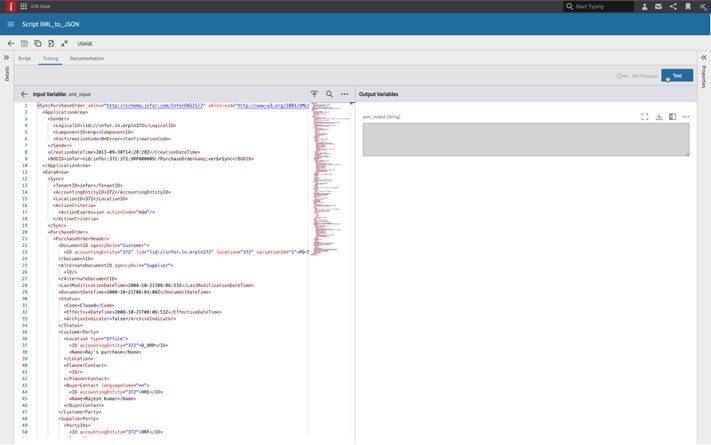Image resolution: width=711 pixels, height=445 pixels.
Task: Expand the right Properties panel
Action: pos(704,58)
